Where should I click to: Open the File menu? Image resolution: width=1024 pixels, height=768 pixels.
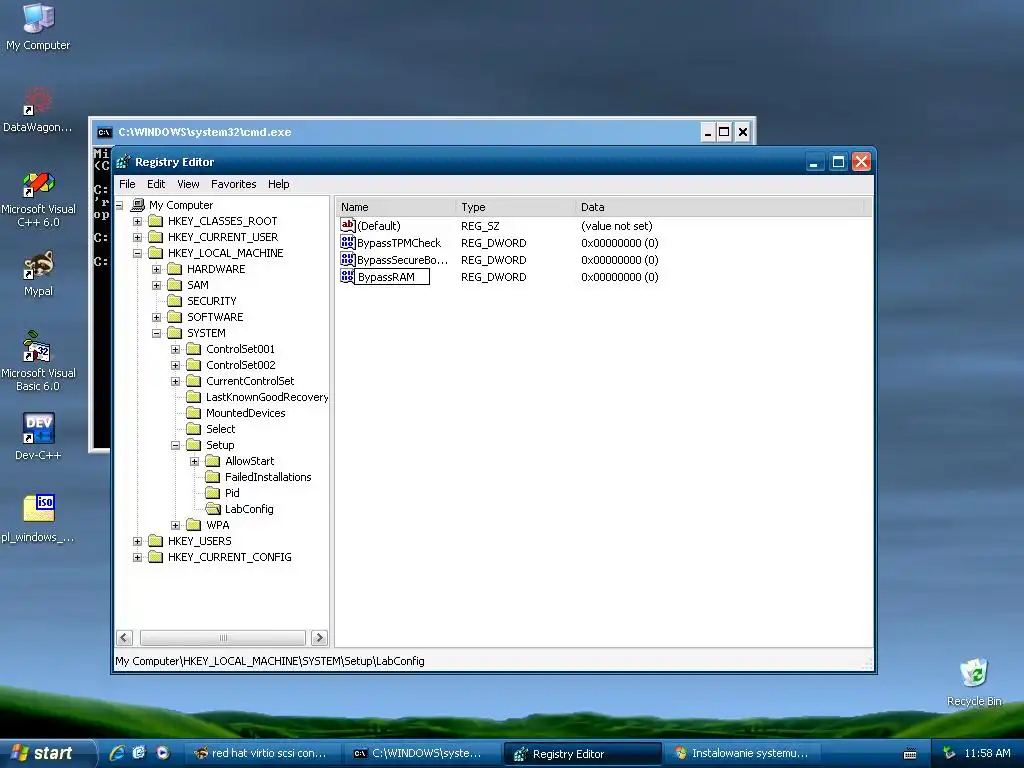127,184
